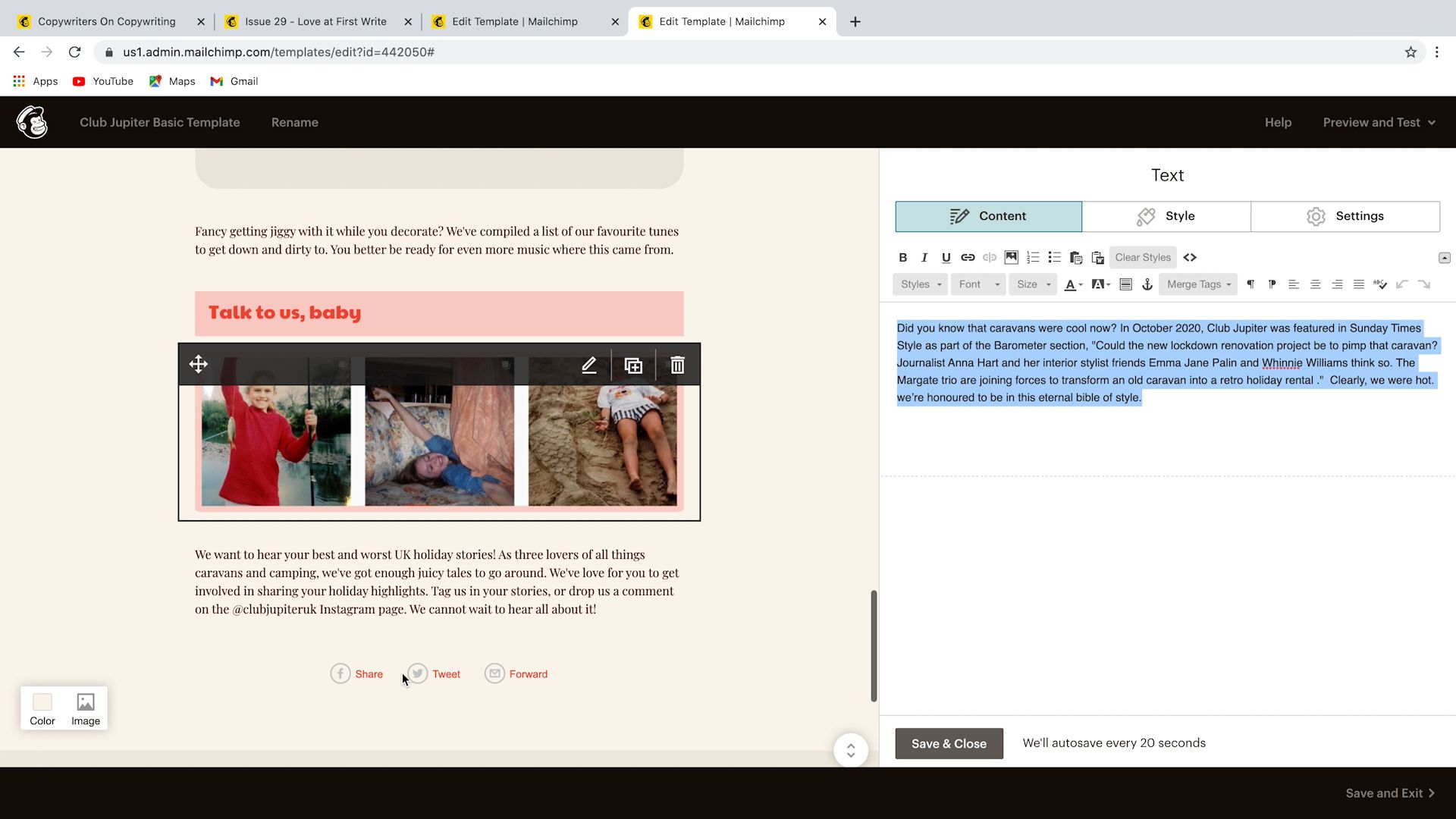Move block using the drag handle icon
The image size is (1456, 819).
click(198, 365)
